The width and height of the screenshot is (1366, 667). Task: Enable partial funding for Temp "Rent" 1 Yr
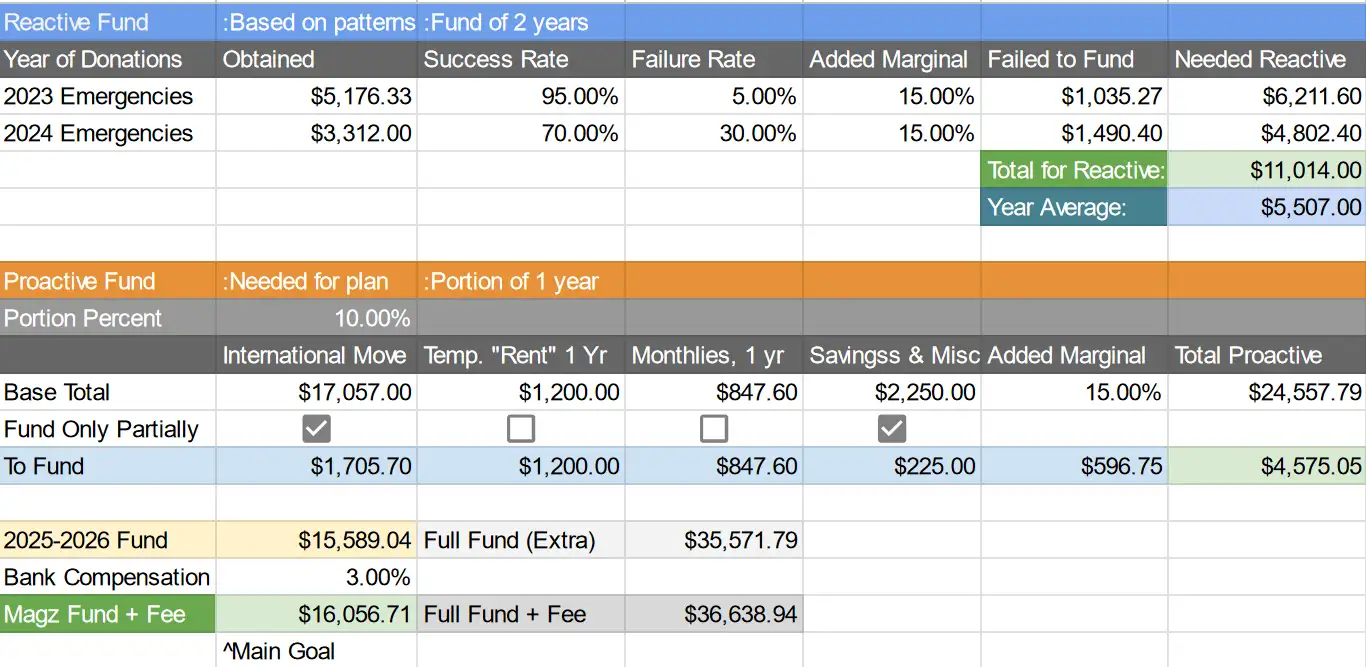pyautogui.click(x=520, y=429)
